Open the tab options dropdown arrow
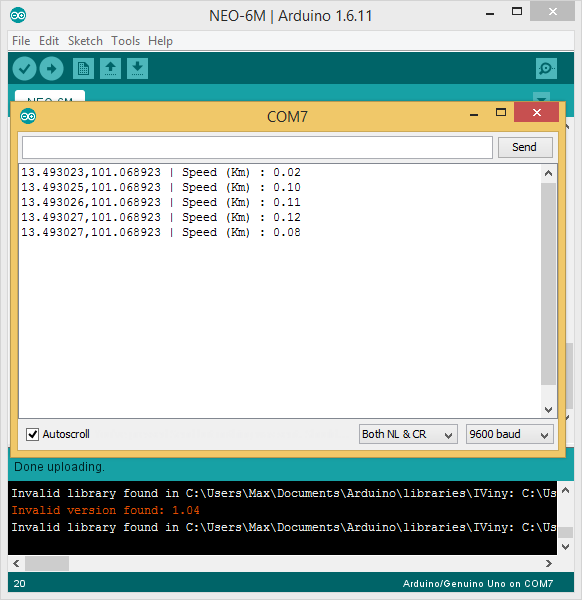Screen dimensions: 582x600 (x=541, y=98)
